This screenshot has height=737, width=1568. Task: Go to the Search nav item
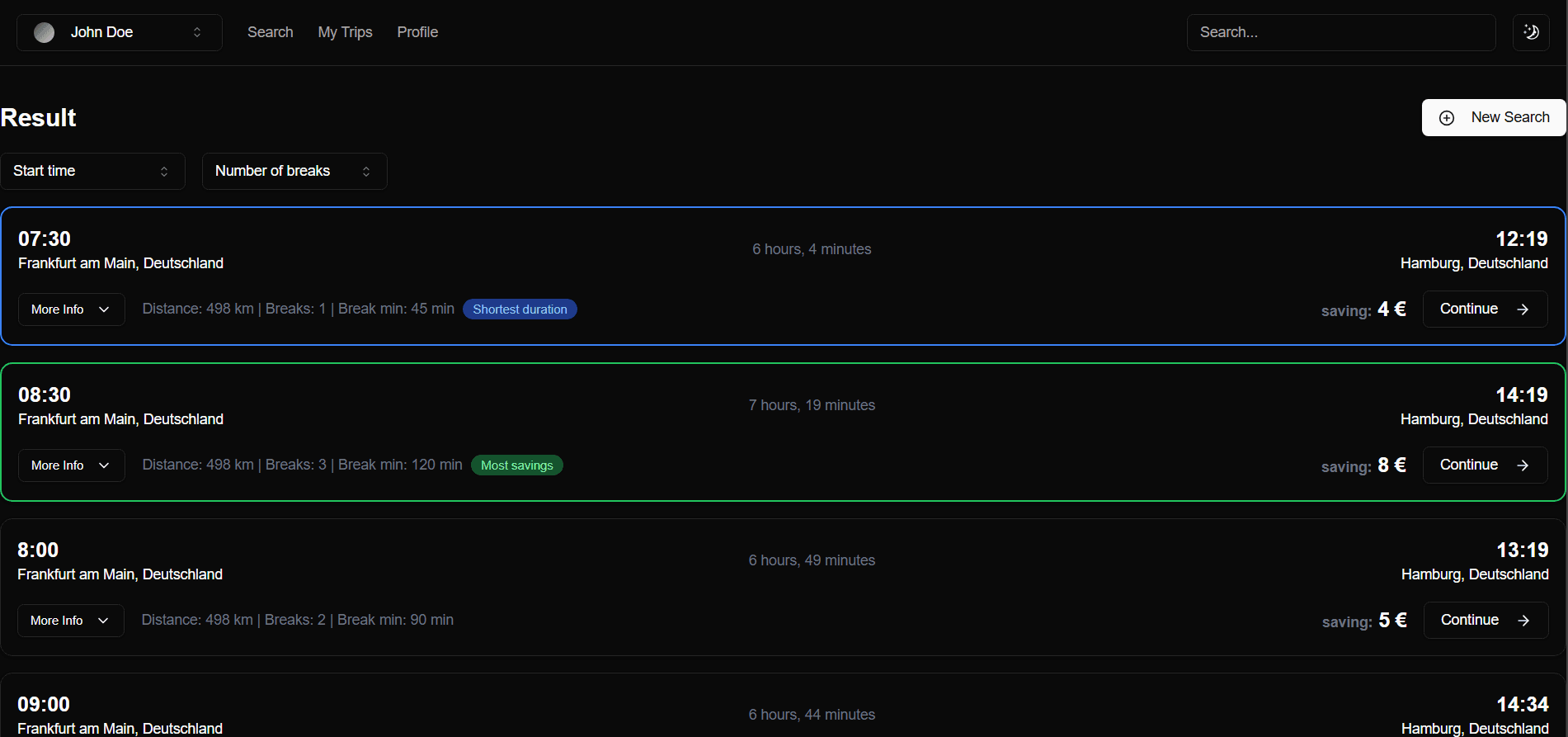click(271, 32)
